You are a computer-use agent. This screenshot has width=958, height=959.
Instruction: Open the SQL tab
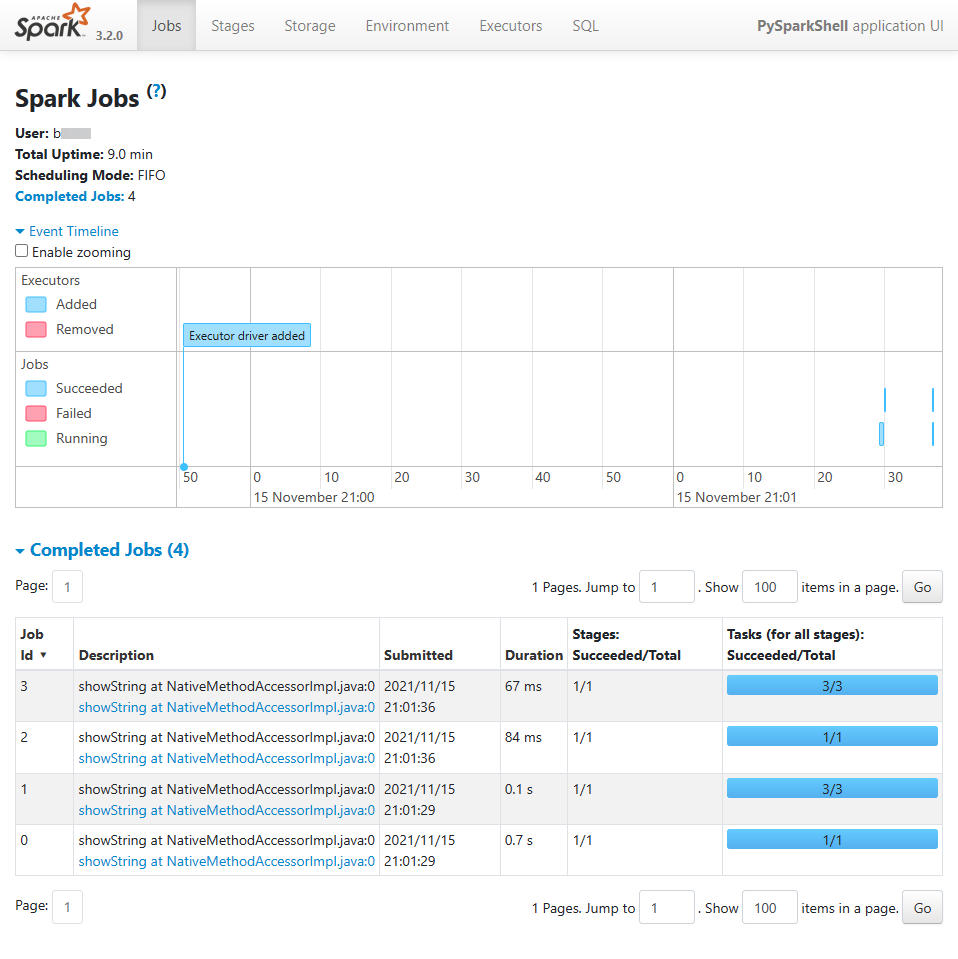pyautogui.click(x=585, y=26)
